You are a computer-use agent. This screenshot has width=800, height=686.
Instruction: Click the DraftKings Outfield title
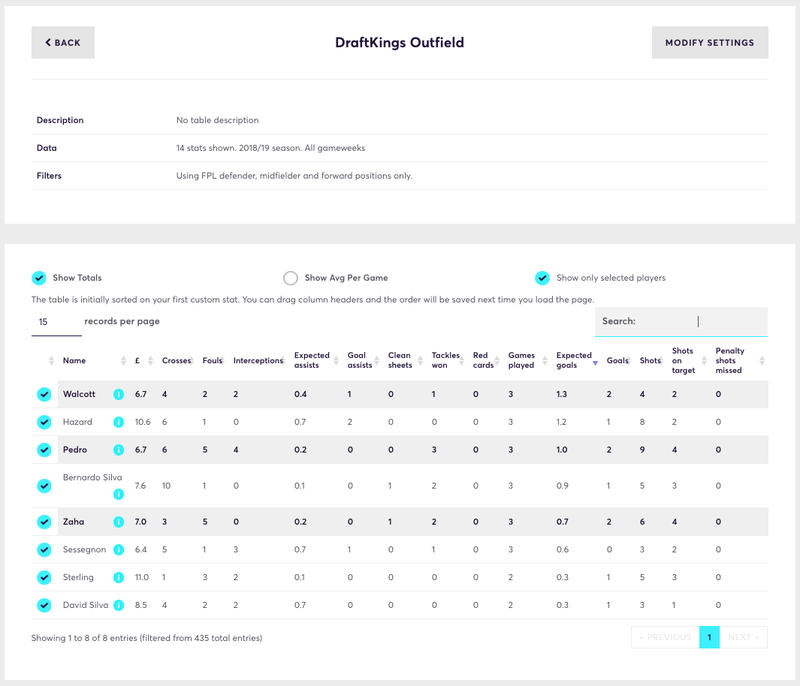399,42
